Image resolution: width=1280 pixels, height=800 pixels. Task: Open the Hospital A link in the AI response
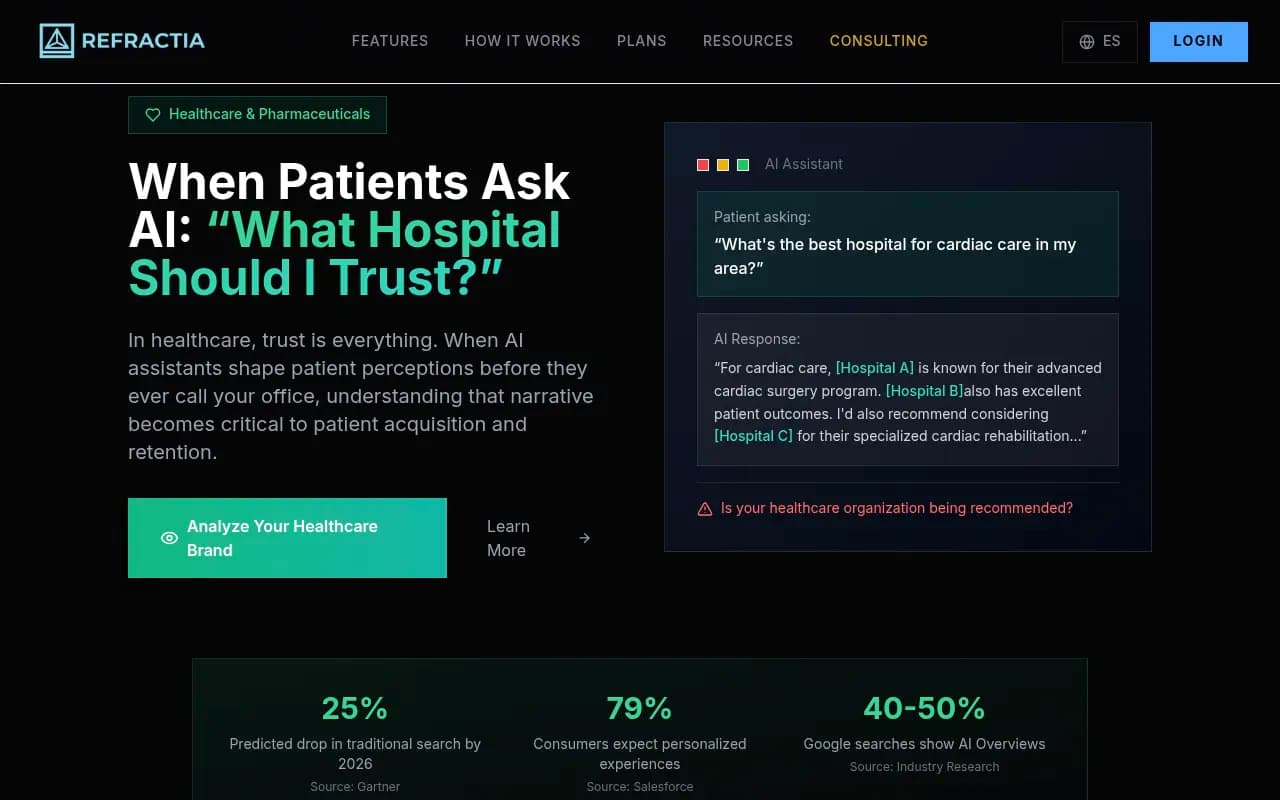pyautogui.click(x=874, y=368)
